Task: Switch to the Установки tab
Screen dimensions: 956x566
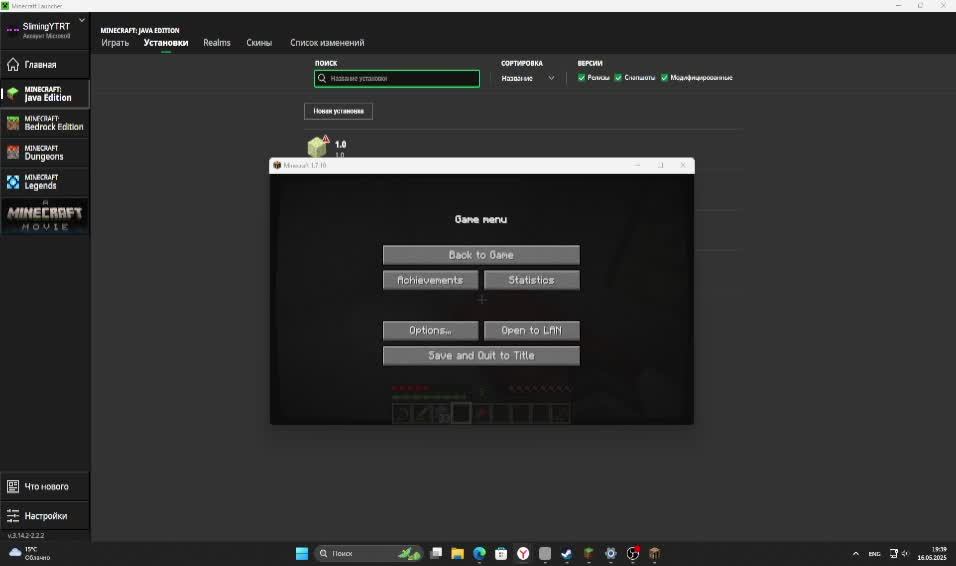Action: [166, 43]
